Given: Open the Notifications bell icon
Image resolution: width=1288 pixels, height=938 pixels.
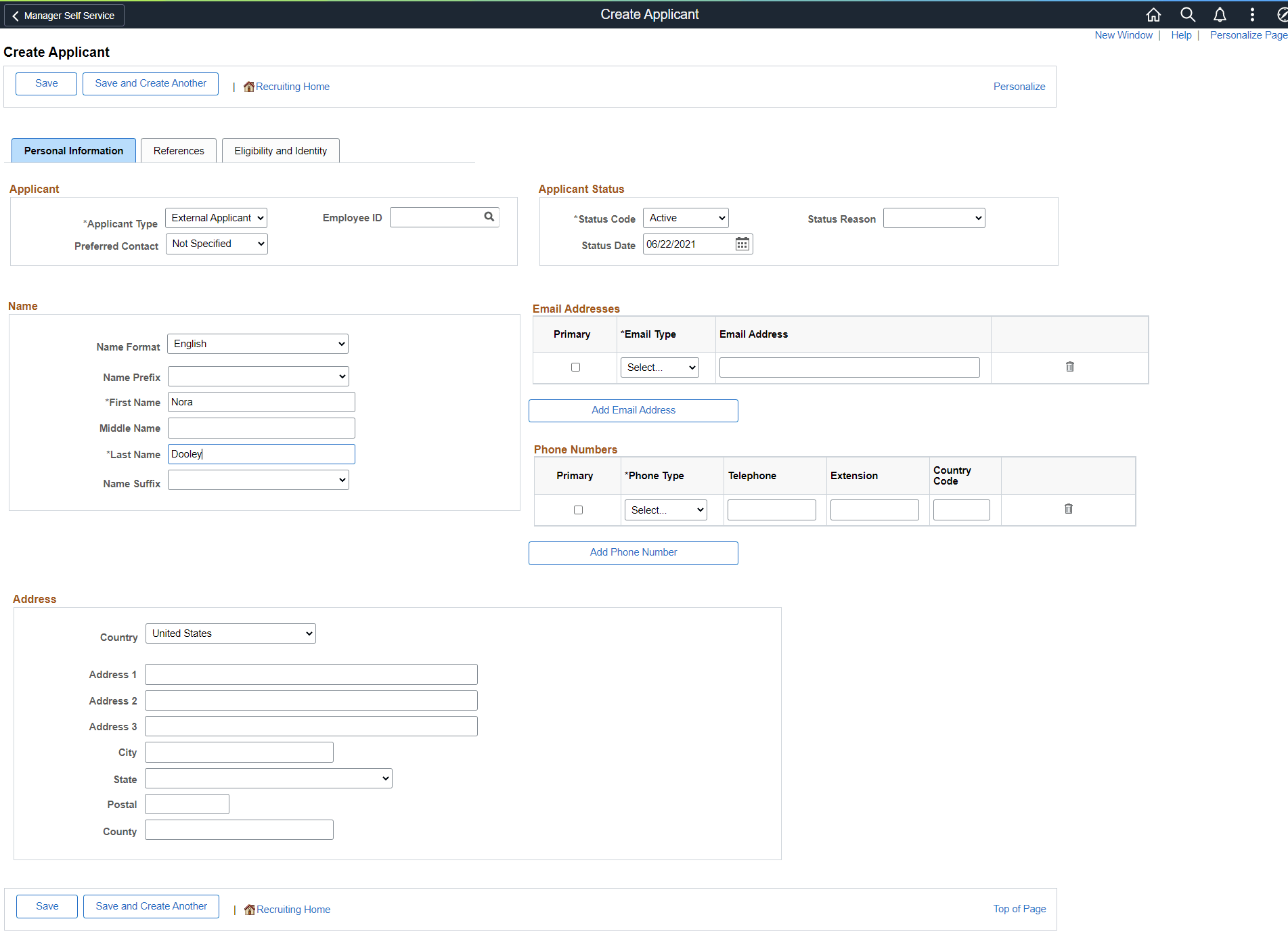Looking at the screenshot, I should (x=1219, y=14).
